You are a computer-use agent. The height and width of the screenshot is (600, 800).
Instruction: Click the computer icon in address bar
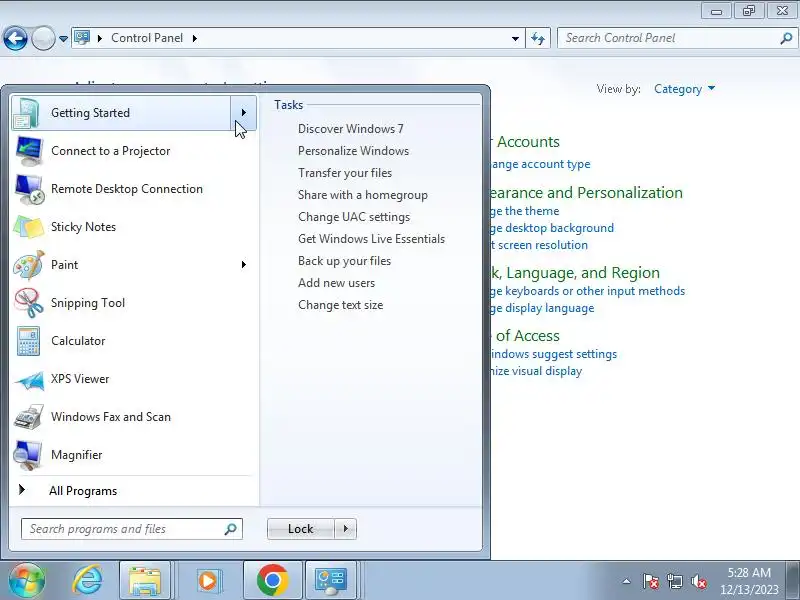[x=82, y=38]
